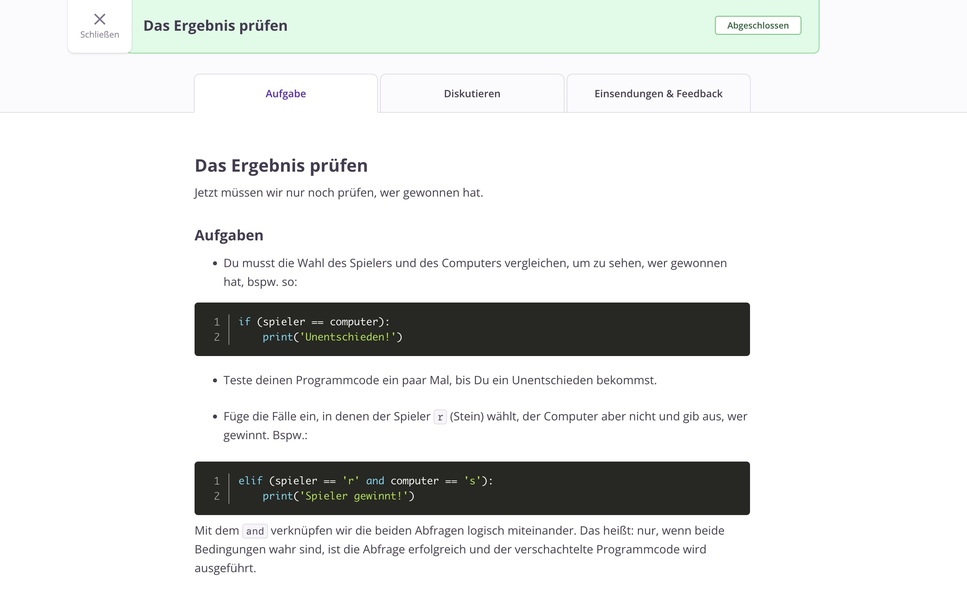The height and width of the screenshot is (600, 967).
Task: Click the print('Spieler gewinnt!') code line
Action: (x=338, y=496)
